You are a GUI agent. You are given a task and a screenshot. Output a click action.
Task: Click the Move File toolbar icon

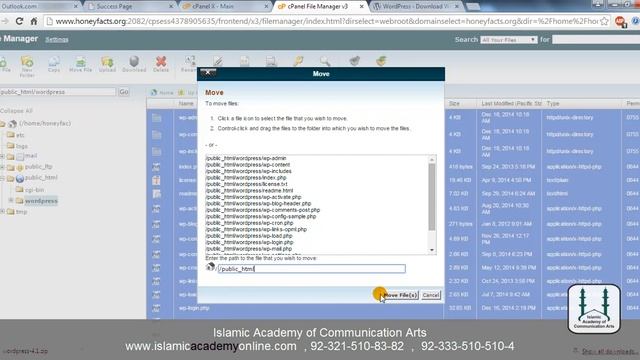pos(80,62)
